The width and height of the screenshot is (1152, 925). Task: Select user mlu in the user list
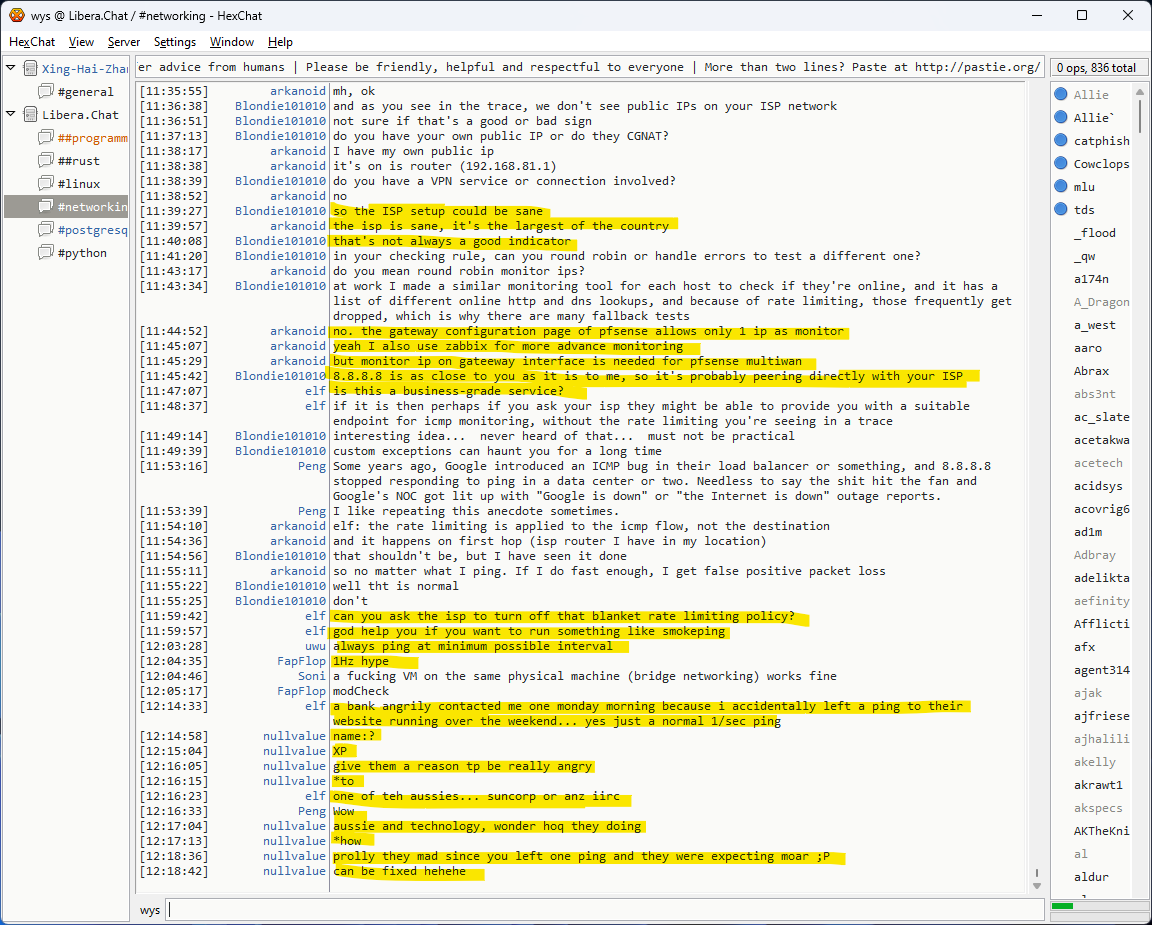(x=1084, y=187)
